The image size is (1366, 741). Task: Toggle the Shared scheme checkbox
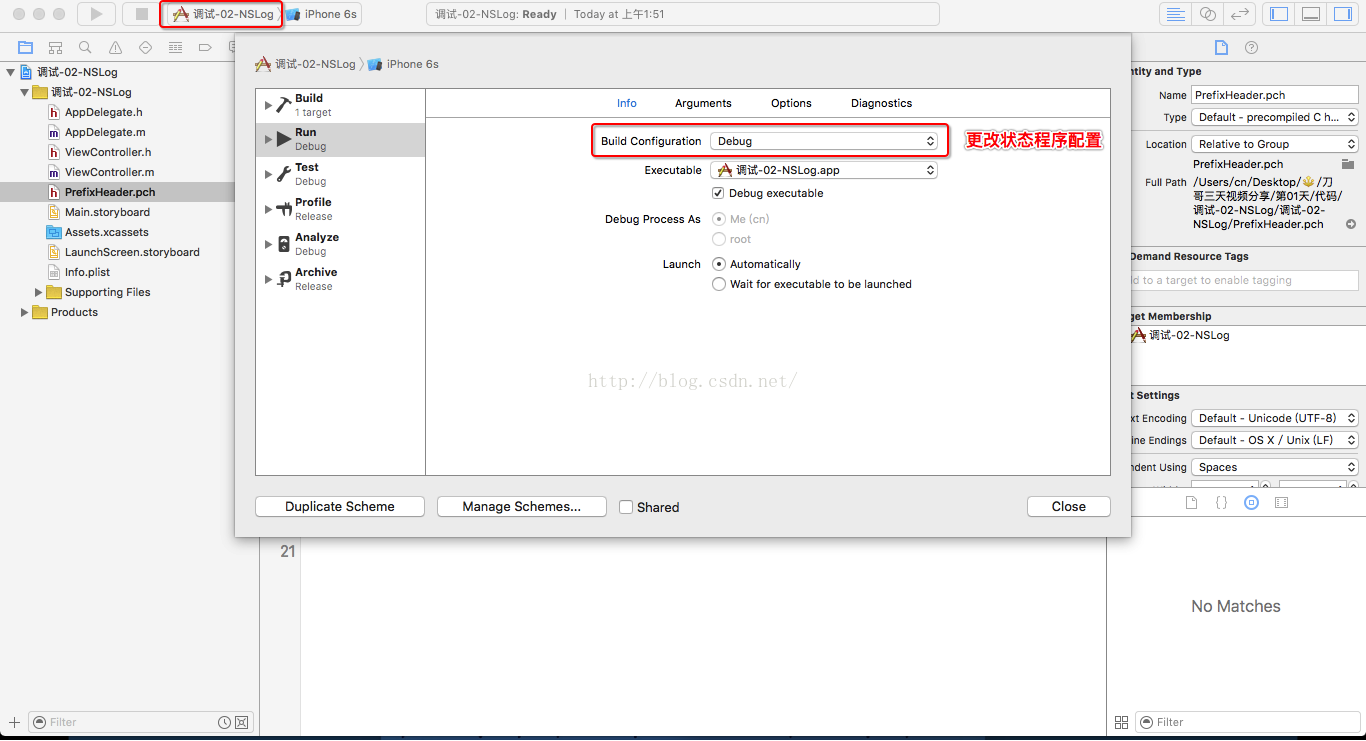point(626,507)
